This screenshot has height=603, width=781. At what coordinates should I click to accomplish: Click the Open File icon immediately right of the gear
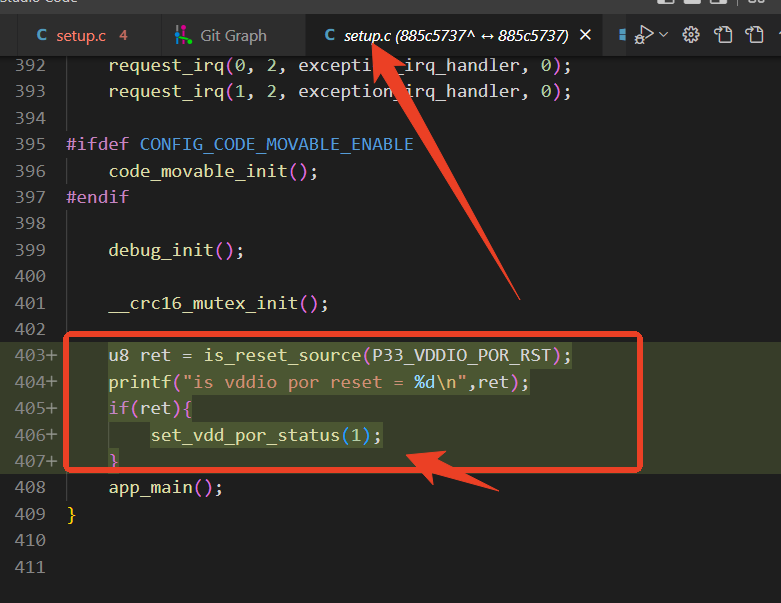[x=723, y=35]
